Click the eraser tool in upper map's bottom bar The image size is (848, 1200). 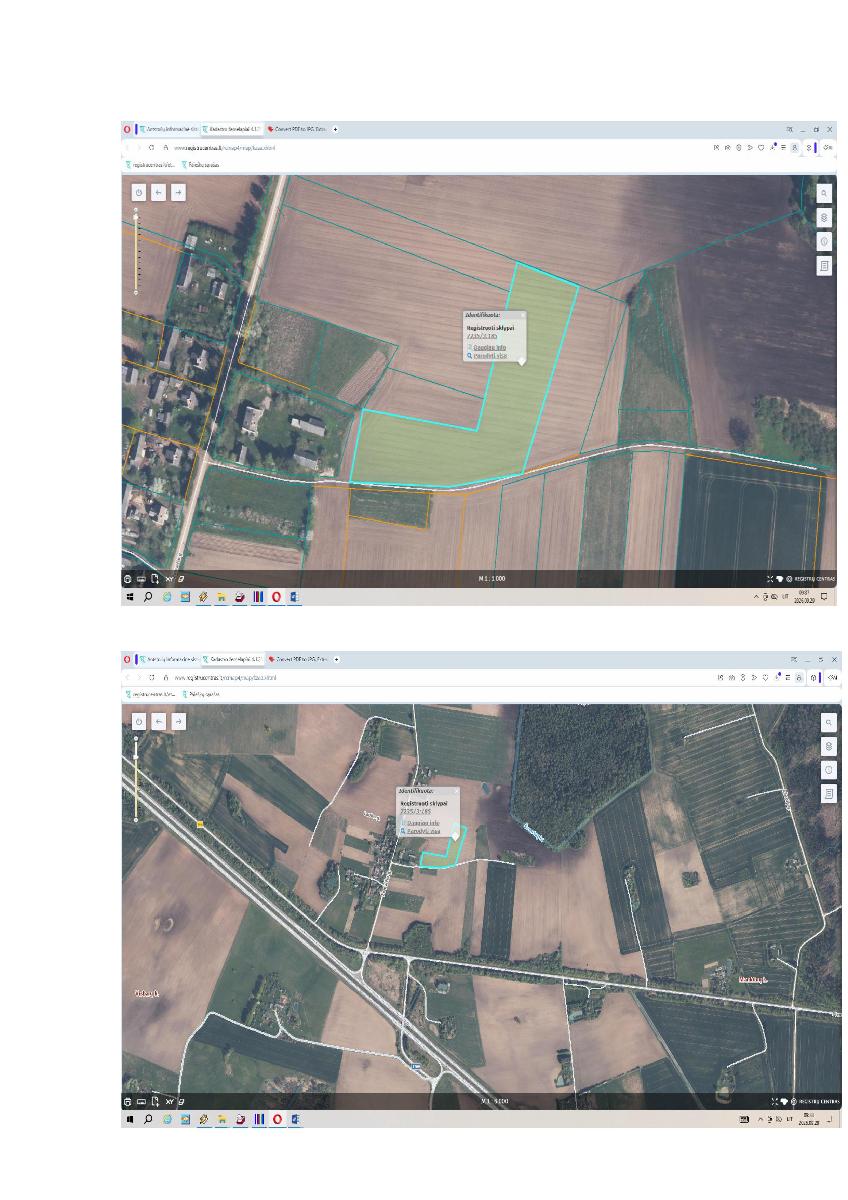tap(183, 579)
